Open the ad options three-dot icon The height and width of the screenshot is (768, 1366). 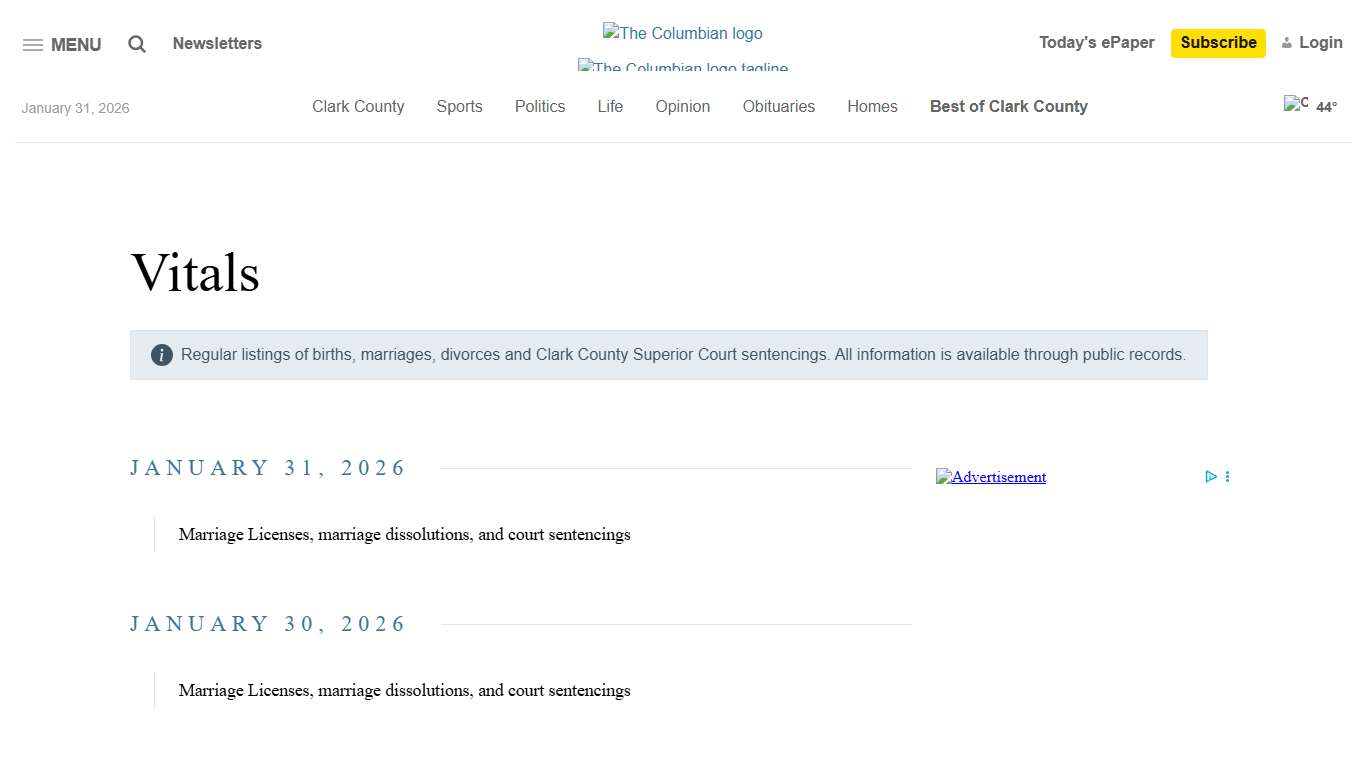1227,477
